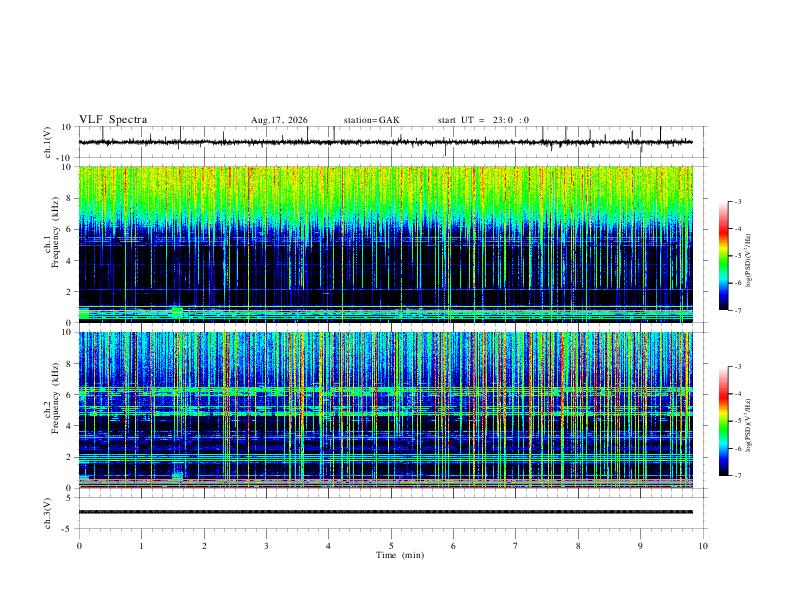
Task: Click the VLF Spectra title text
Action: click(113, 120)
